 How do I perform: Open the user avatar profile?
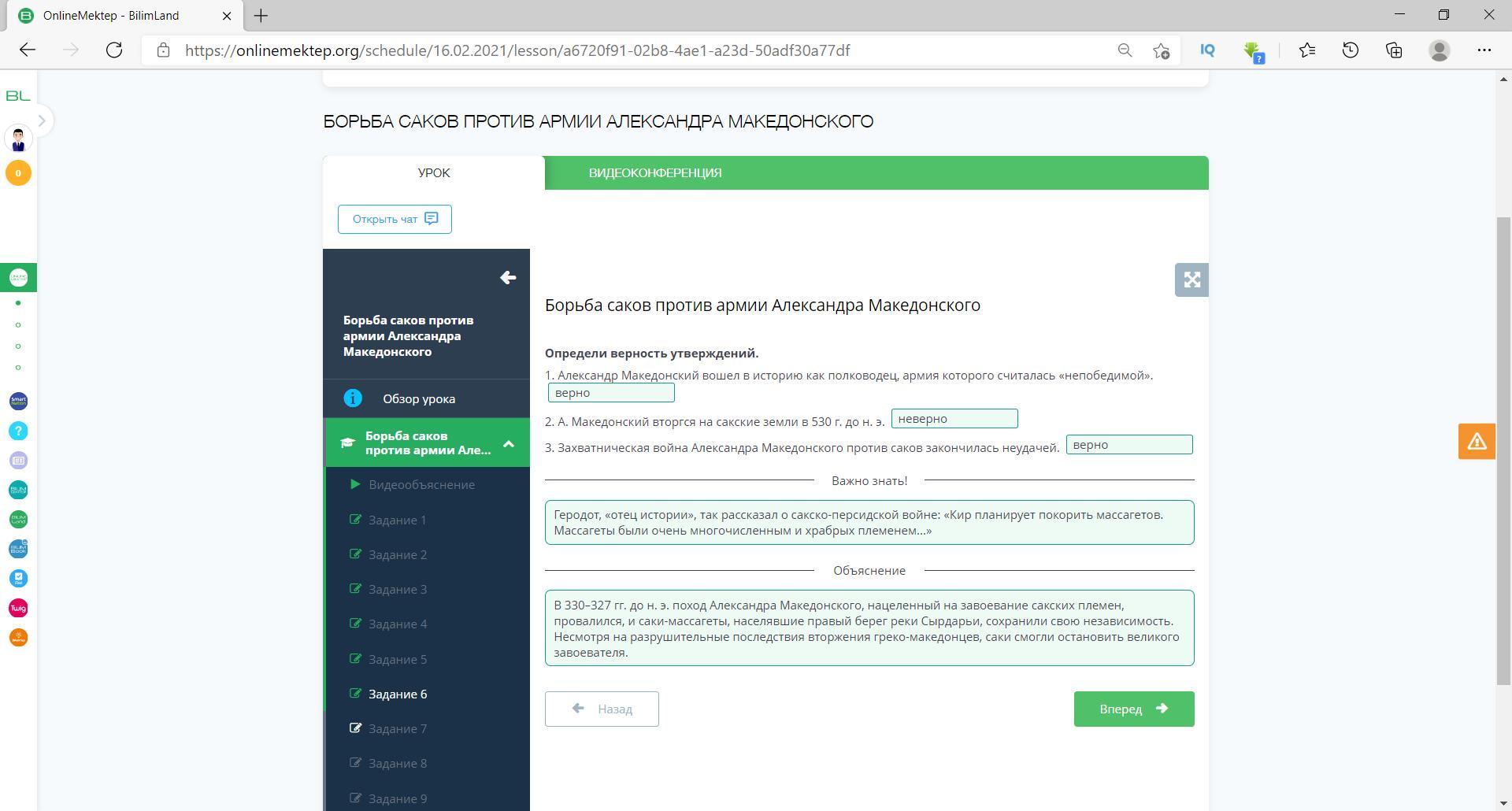(x=18, y=139)
